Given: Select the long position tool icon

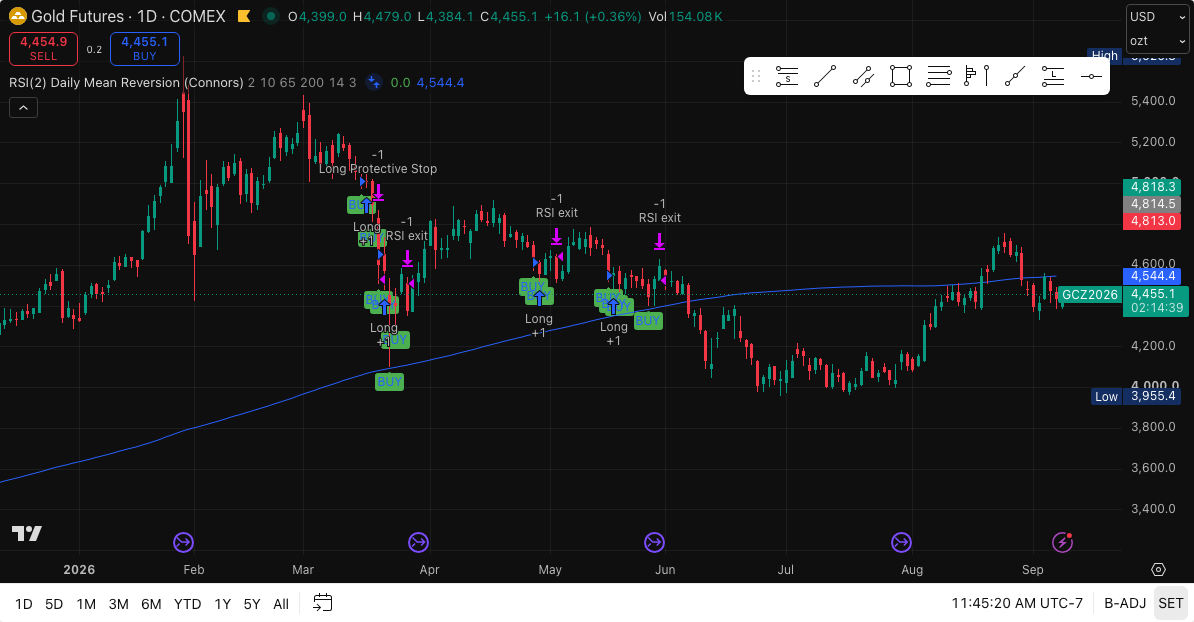Looking at the screenshot, I should pyautogui.click(x=1052, y=76).
